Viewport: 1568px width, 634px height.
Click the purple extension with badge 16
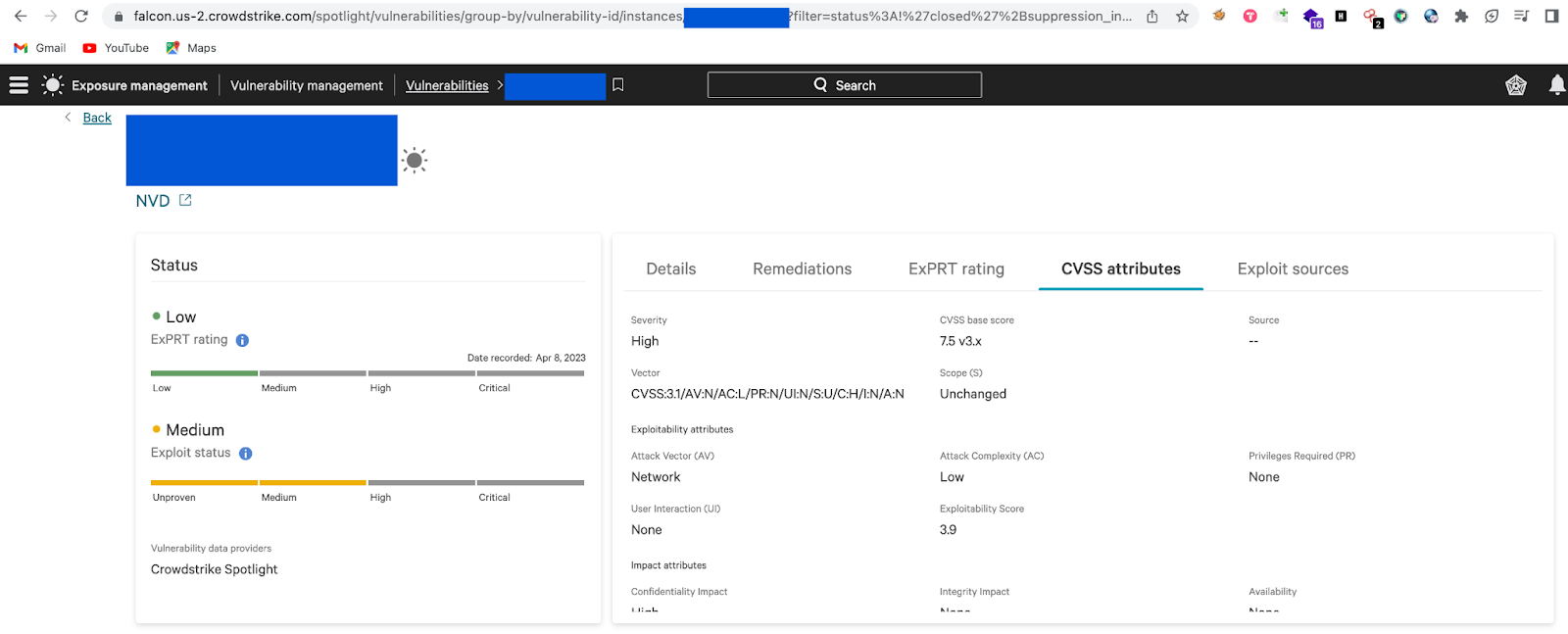(x=1311, y=17)
